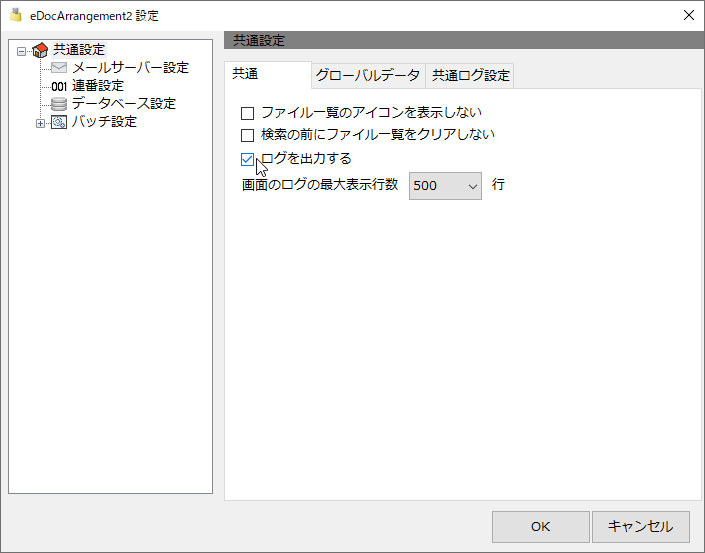Open the 共通ログ設定 tab
The height and width of the screenshot is (553, 705).
[470, 75]
